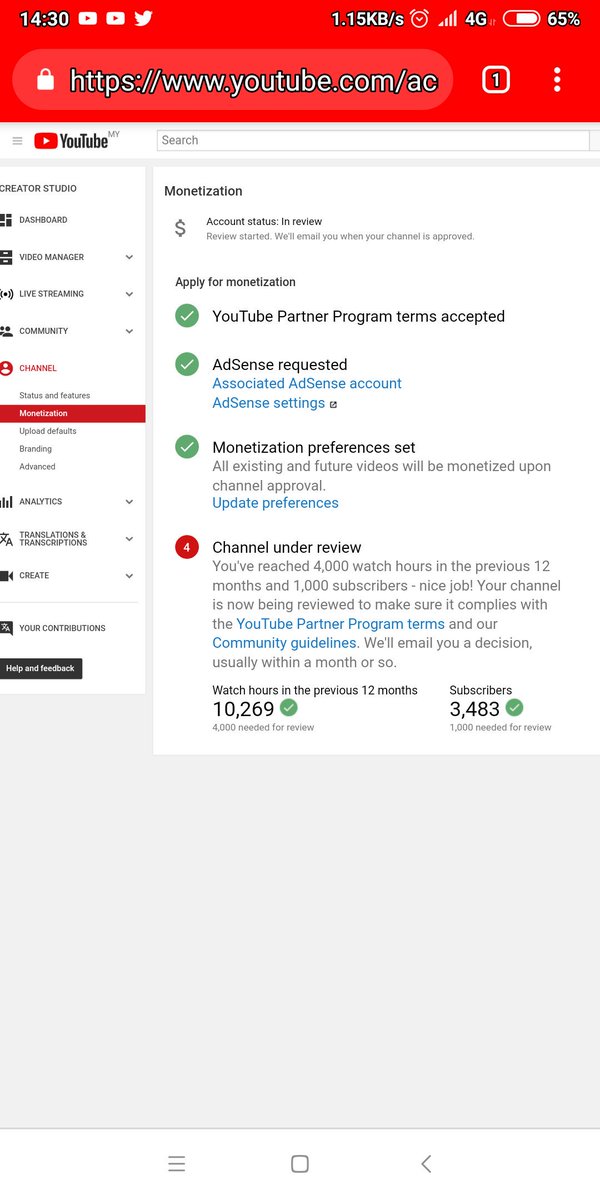Click the "Channel under review" heading
The height and width of the screenshot is (1200, 600).
(x=287, y=547)
